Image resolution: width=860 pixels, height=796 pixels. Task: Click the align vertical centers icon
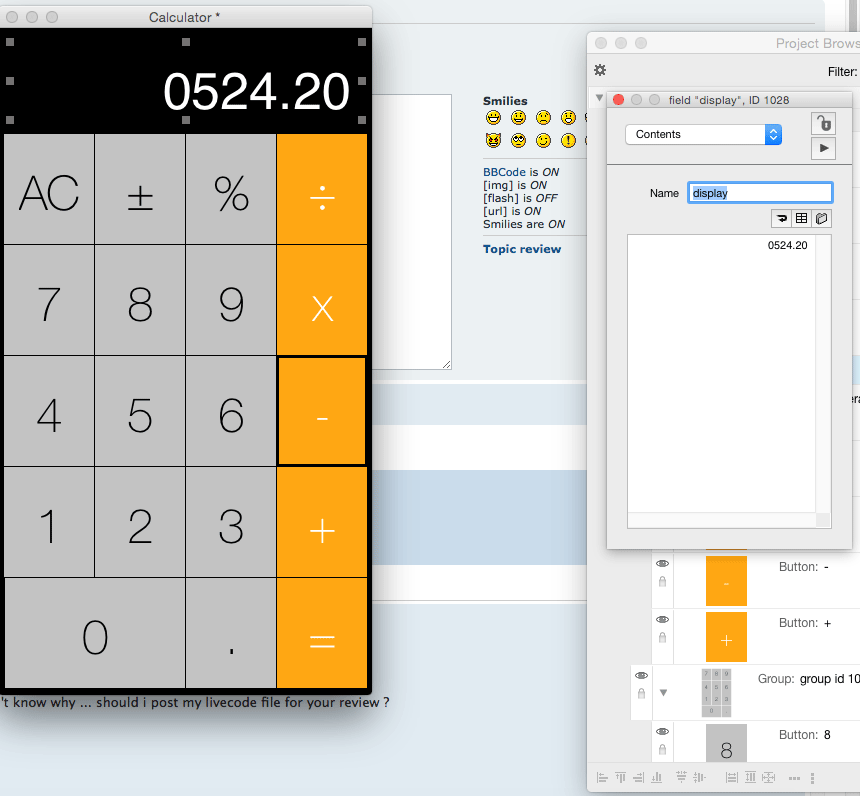click(x=681, y=777)
